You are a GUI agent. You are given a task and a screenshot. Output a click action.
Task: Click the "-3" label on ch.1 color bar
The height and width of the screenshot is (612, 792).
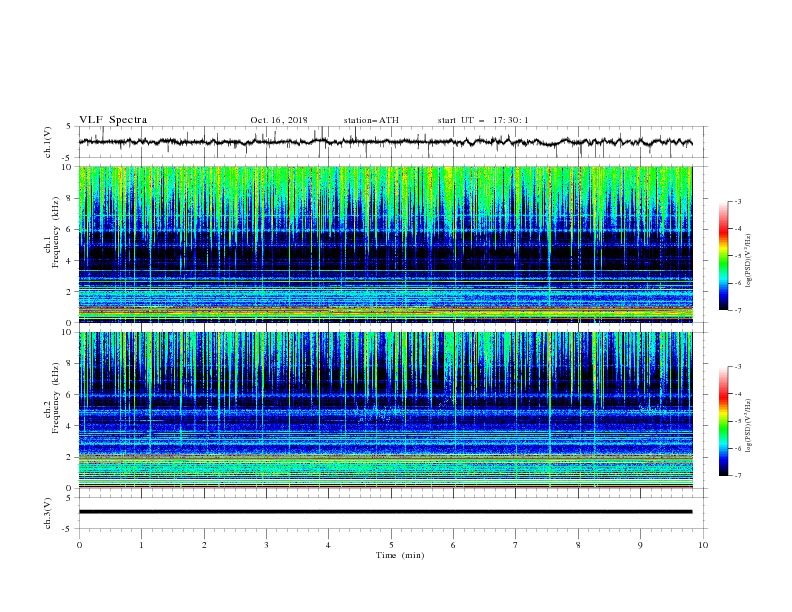point(737,201)
